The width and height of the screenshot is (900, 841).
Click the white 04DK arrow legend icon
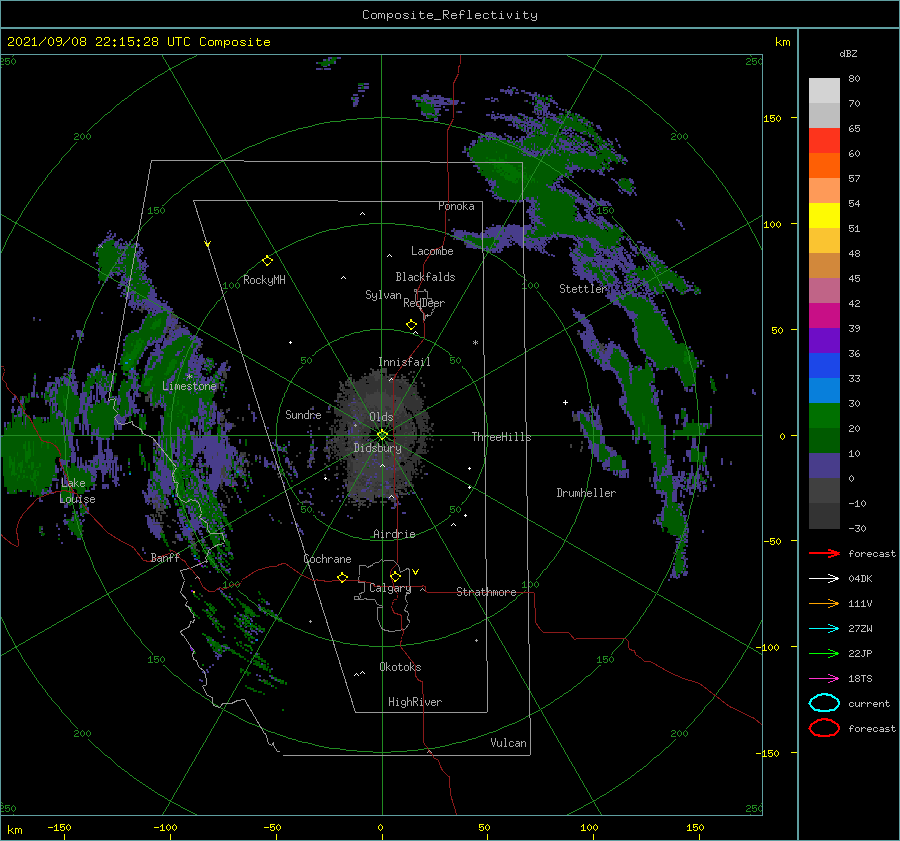pos(824,578)
